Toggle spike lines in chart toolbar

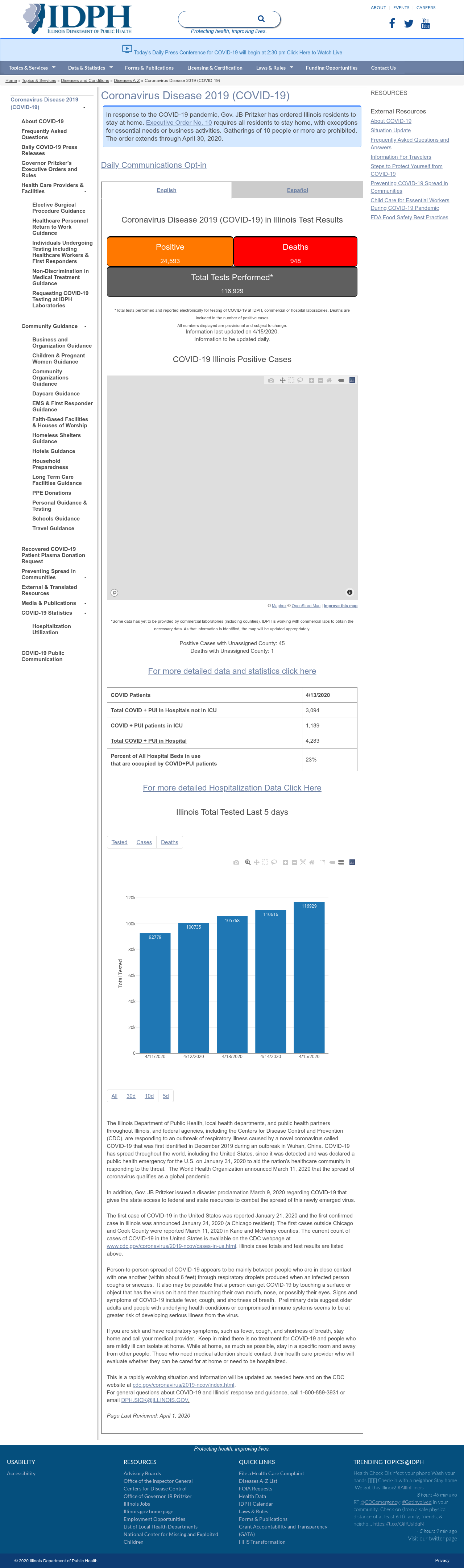pos(323,862)
